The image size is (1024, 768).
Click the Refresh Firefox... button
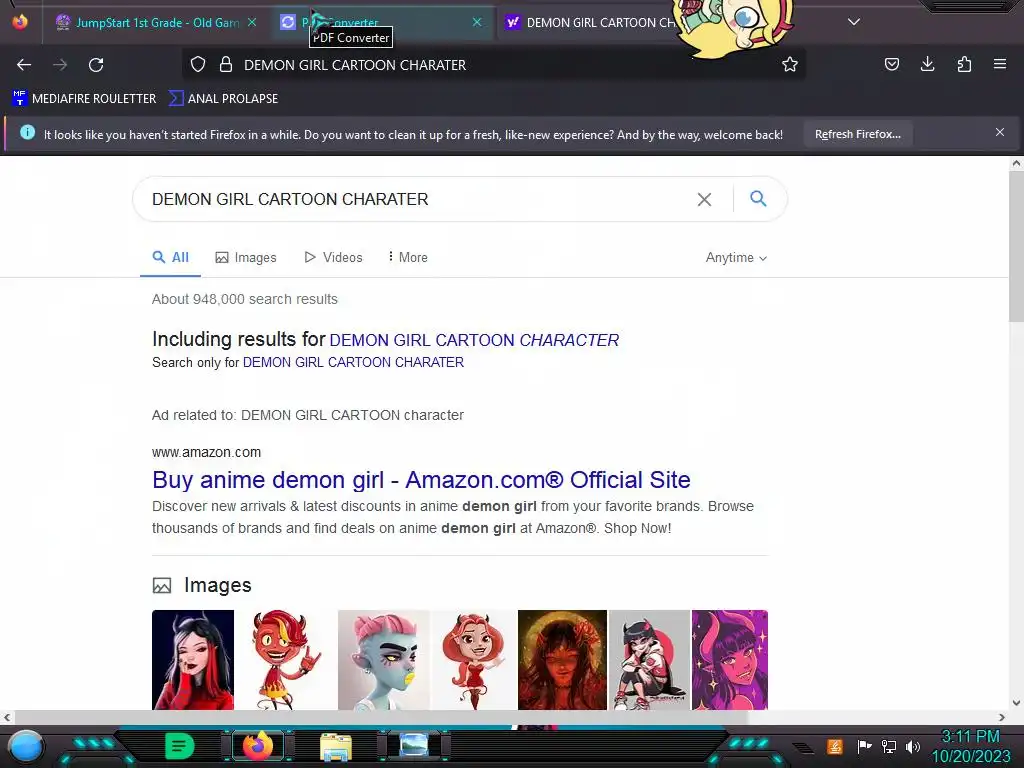(x=857, y=134)
